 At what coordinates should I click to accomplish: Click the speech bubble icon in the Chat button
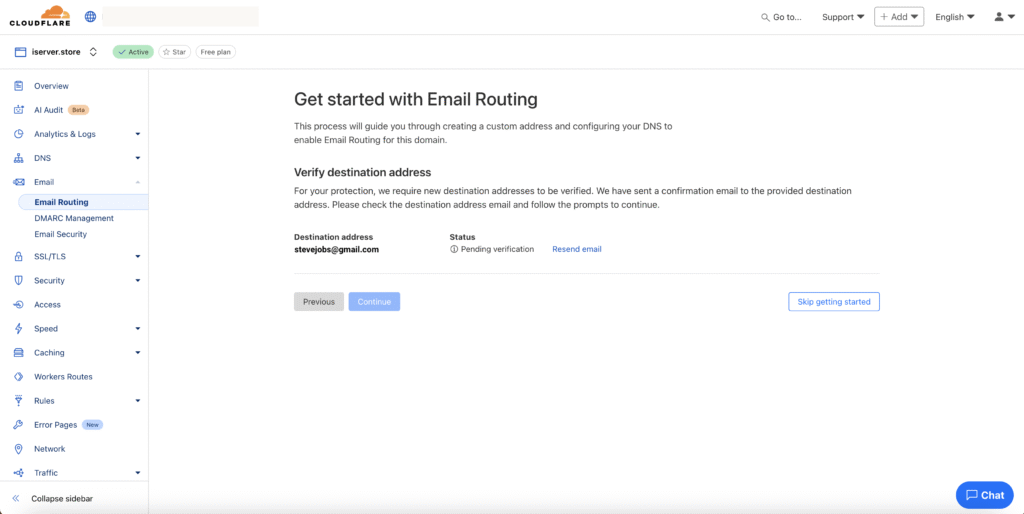pyautogui.click(x=972, y=495)
